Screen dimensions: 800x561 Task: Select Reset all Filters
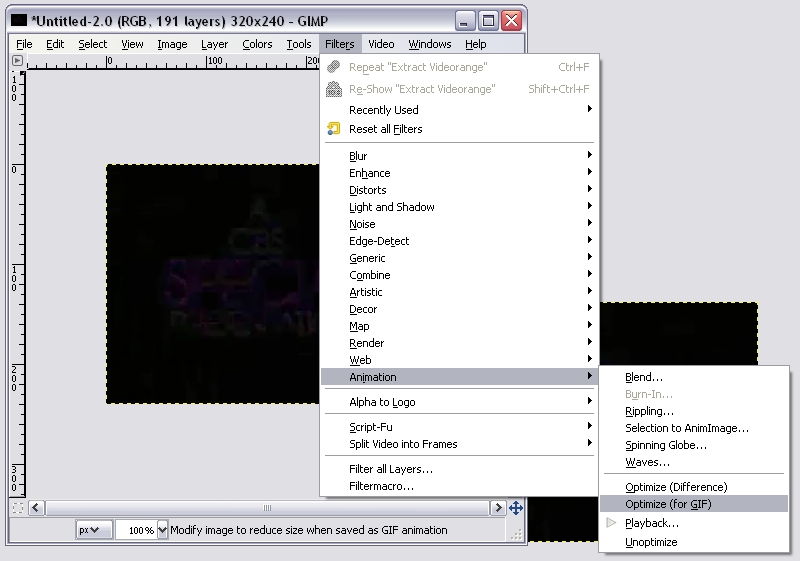click(x=459, y=129)
